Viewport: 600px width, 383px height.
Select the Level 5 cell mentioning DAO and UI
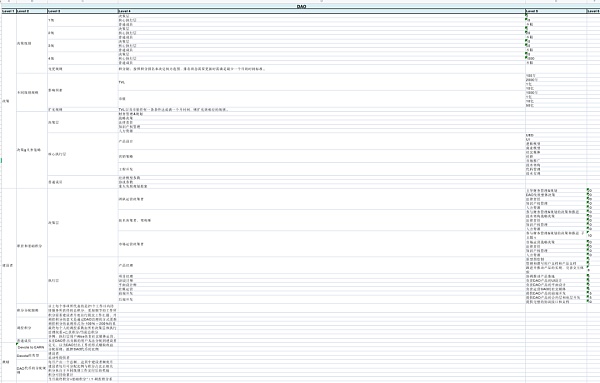556,280
